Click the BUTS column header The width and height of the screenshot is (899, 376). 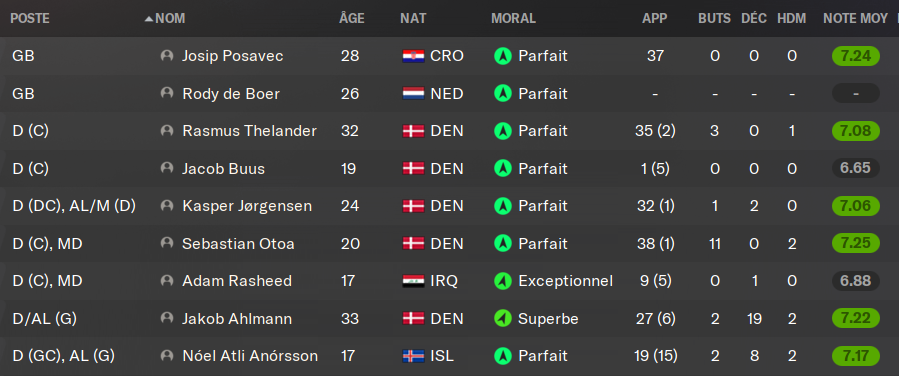pos(714,18)
